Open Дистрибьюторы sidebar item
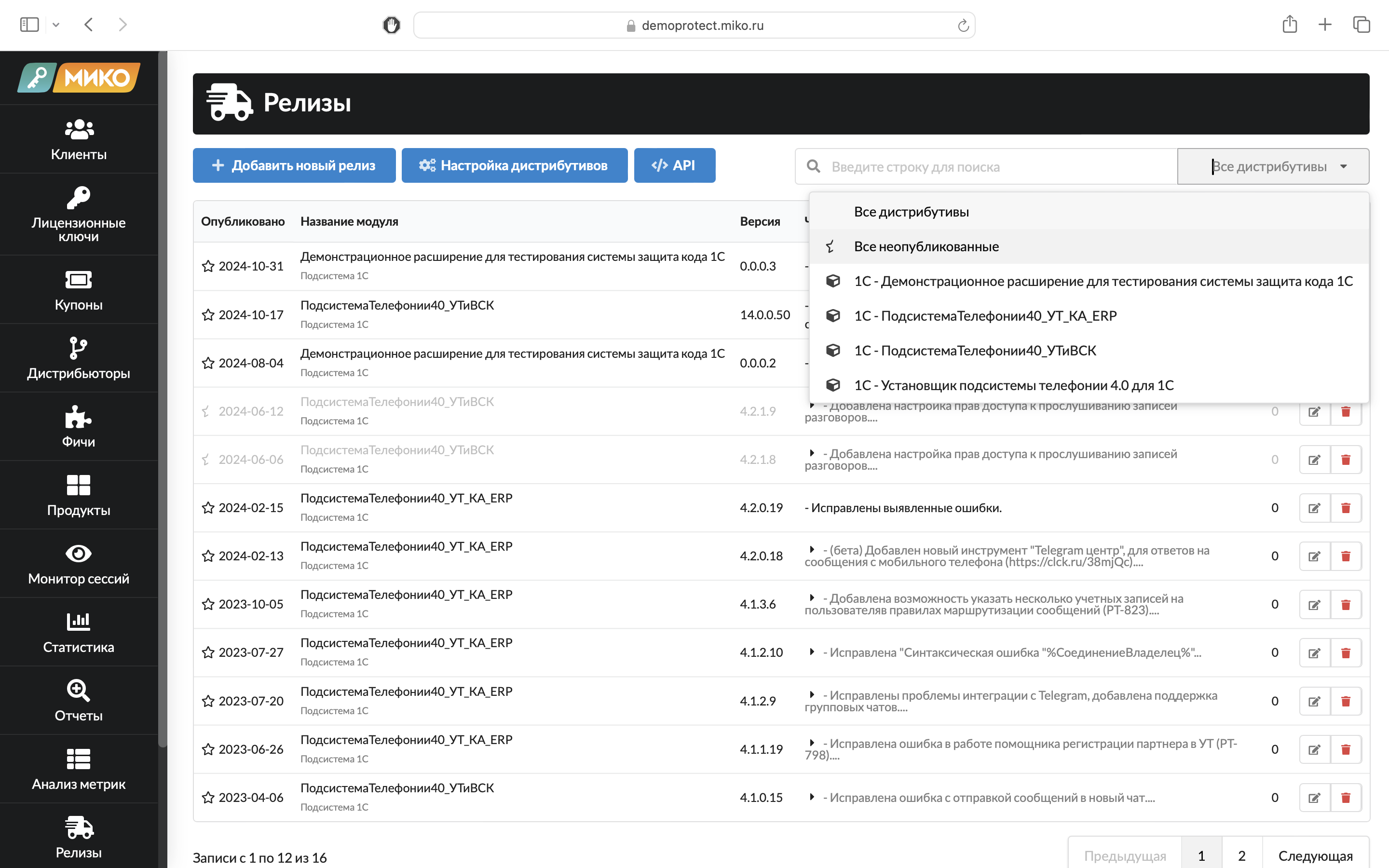This screenshot has height=868, width=1389. click(x=79, y=358)
